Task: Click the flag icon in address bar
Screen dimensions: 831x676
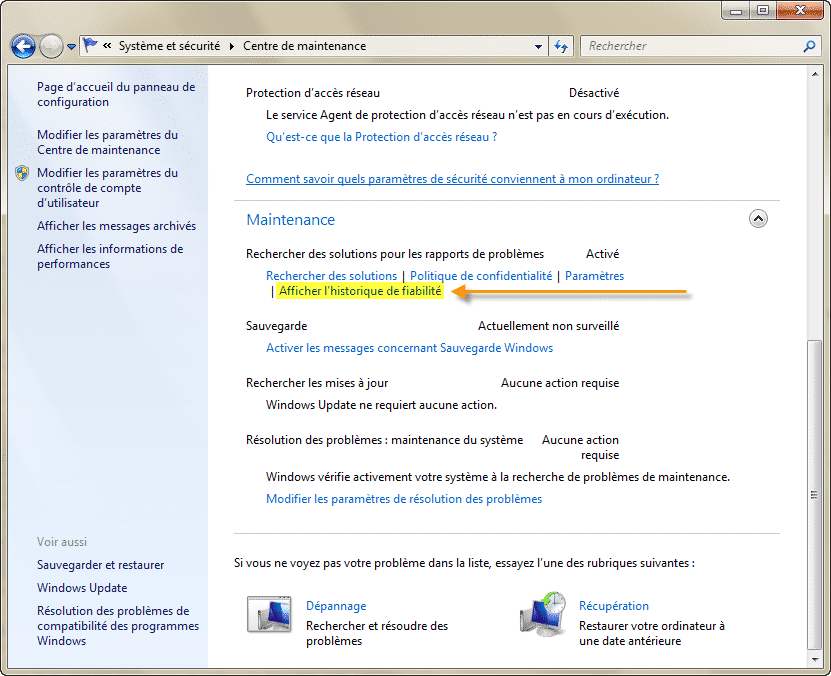Action: coord(91,46)
